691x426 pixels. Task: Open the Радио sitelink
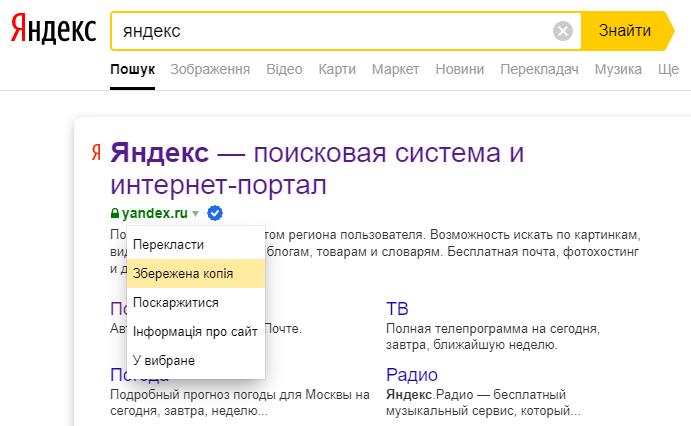[412, 374]
